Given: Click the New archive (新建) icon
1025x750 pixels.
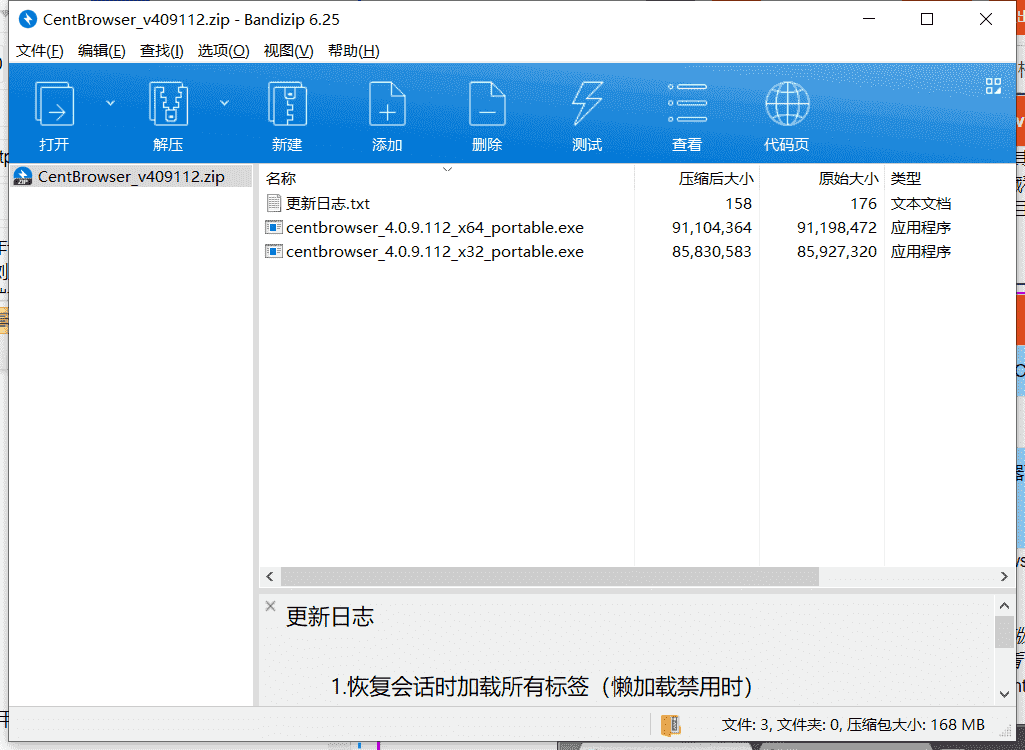Looking at the screenshot, I should coord(287,103).
